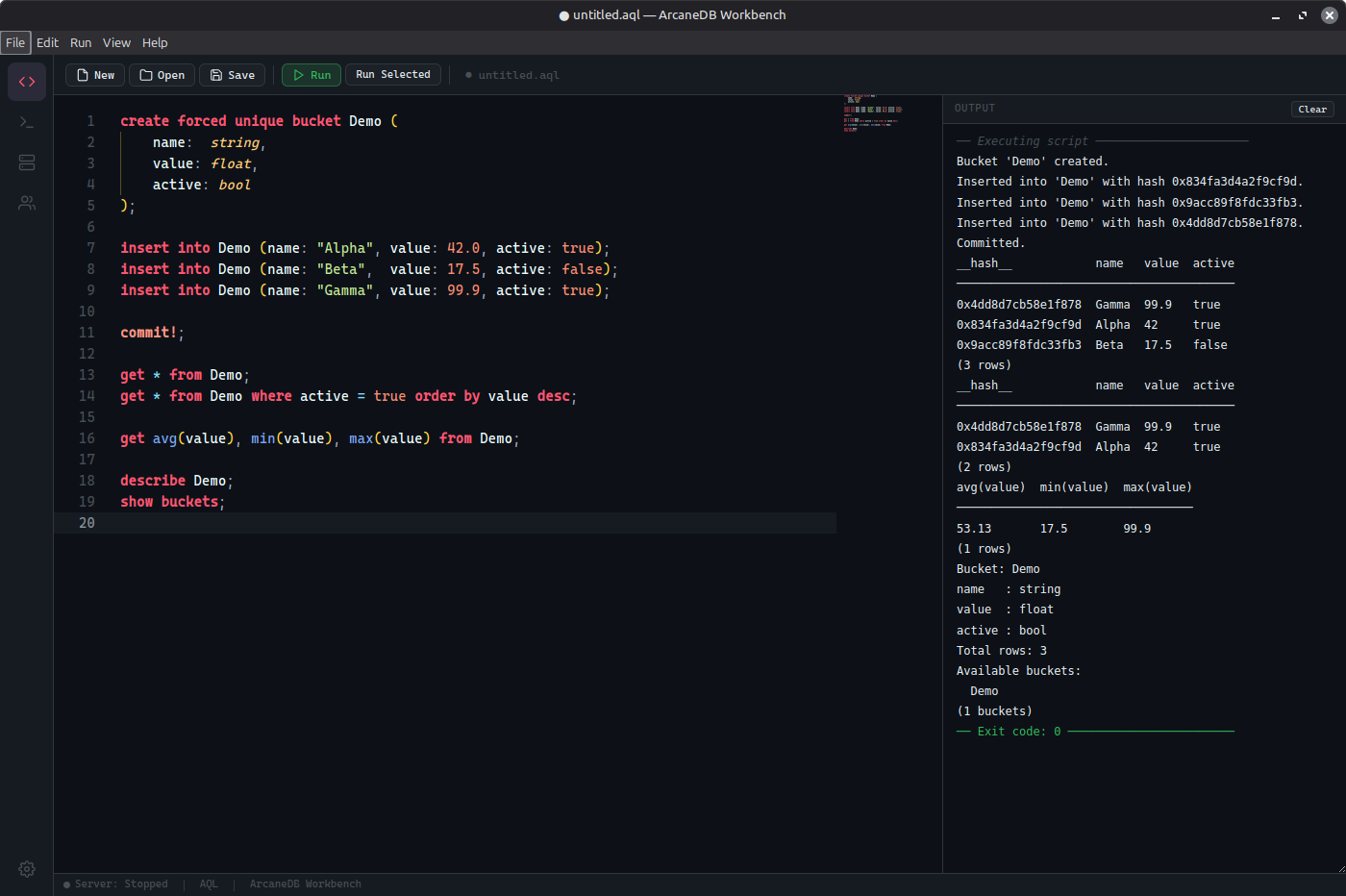Image resolution: width=1346 pixels, height=896 pixels.
Task: Open the terminal panel from the sidebar
Action: [26, 122]
